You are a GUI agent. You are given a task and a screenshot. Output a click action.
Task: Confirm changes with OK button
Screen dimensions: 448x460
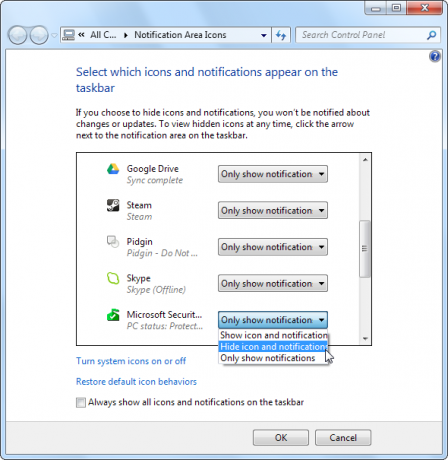tap(281, 437)
